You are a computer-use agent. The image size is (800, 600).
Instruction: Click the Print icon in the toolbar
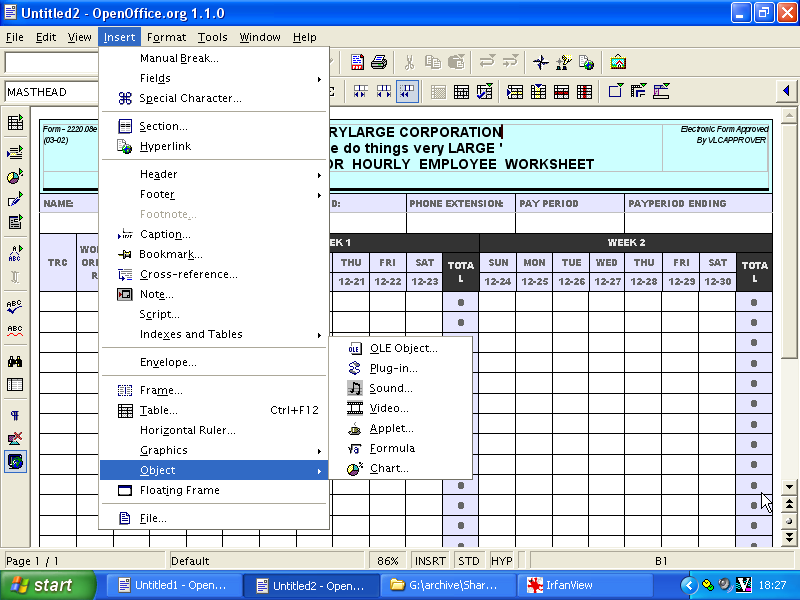379,62
